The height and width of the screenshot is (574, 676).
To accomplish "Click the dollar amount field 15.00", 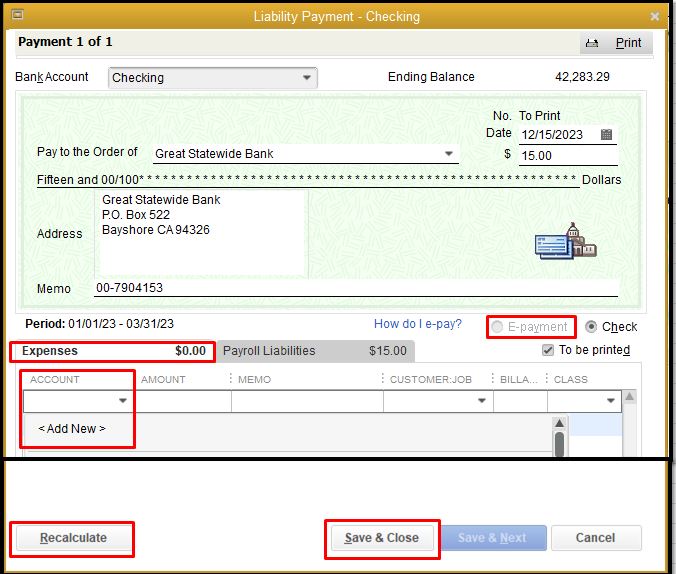I will point(568,156).
